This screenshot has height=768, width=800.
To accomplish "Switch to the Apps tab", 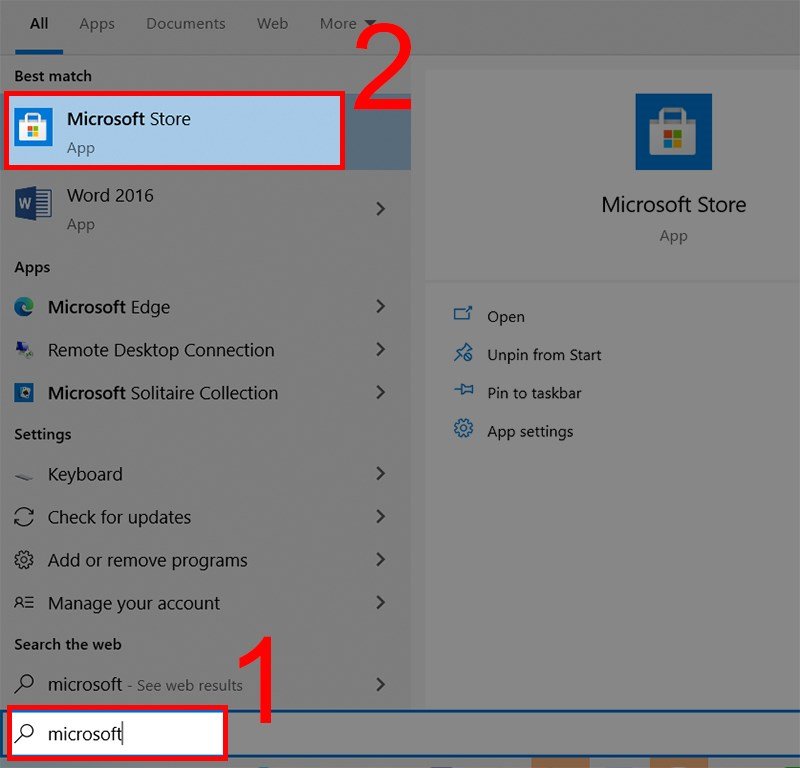I will [96, 23].
